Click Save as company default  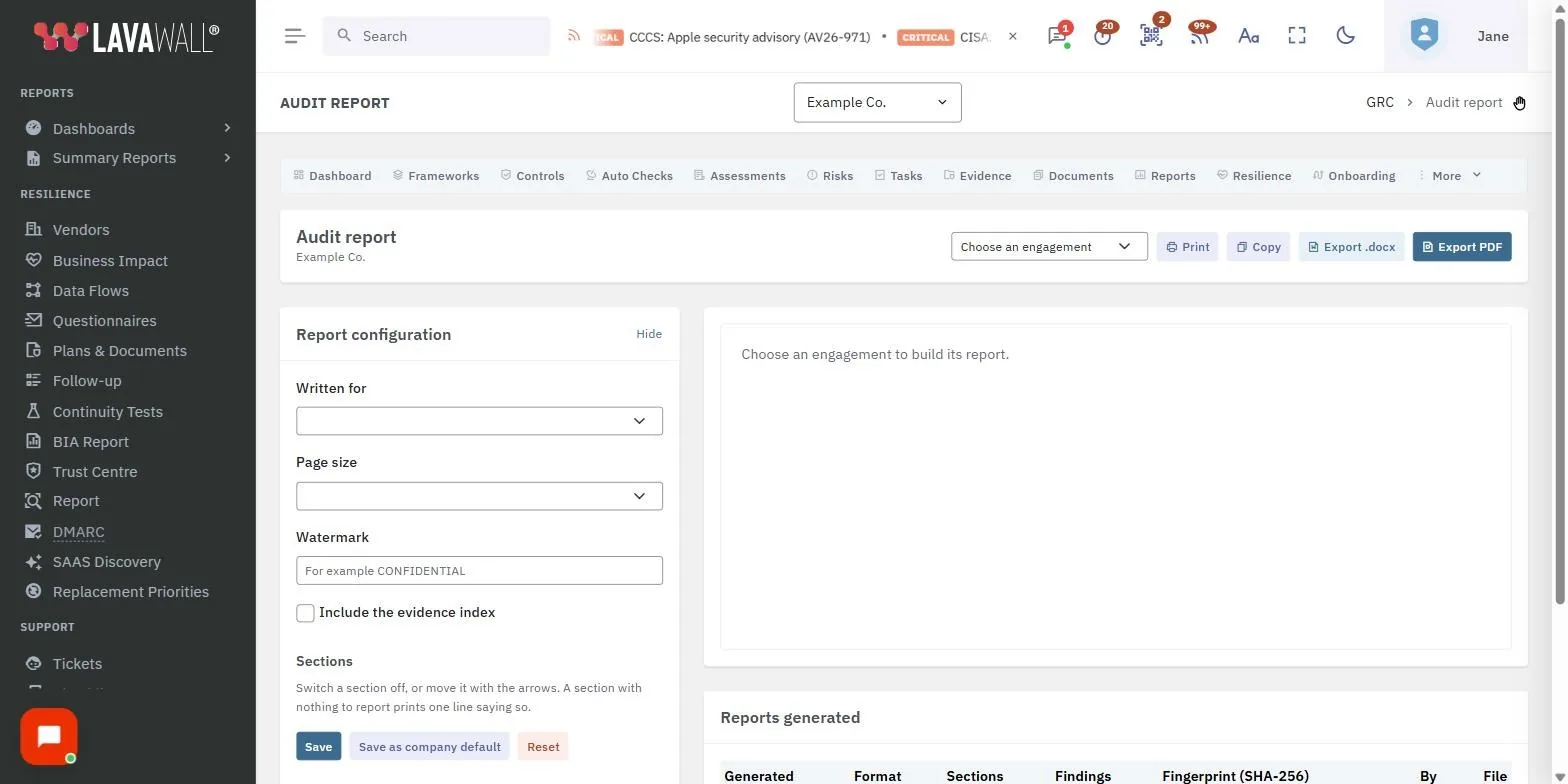[x=429, y=747]
